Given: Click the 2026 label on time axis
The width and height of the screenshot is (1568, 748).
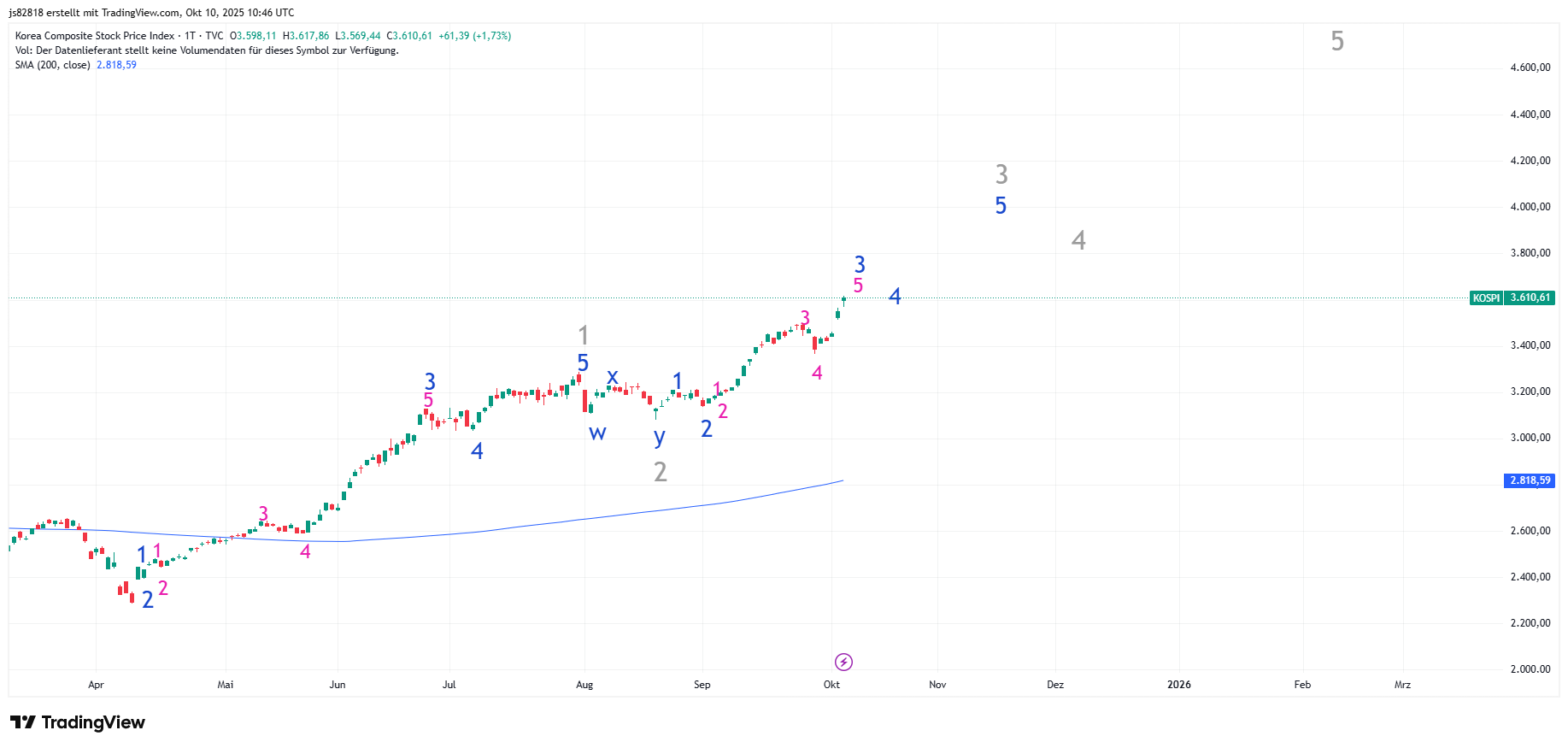Looking at the screenshot, I should pos(1178,685).
